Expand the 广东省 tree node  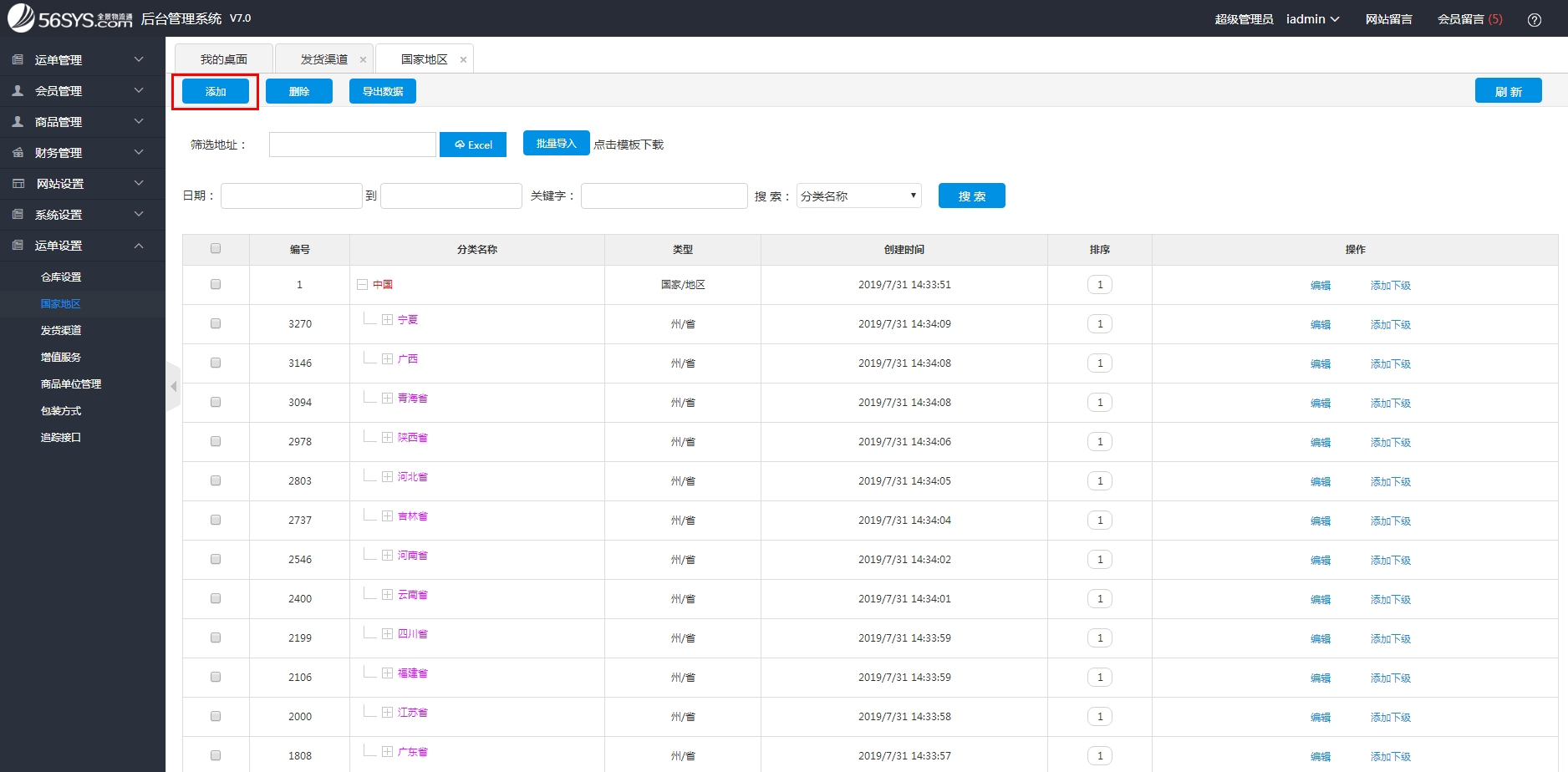click(x=388, y=752)
